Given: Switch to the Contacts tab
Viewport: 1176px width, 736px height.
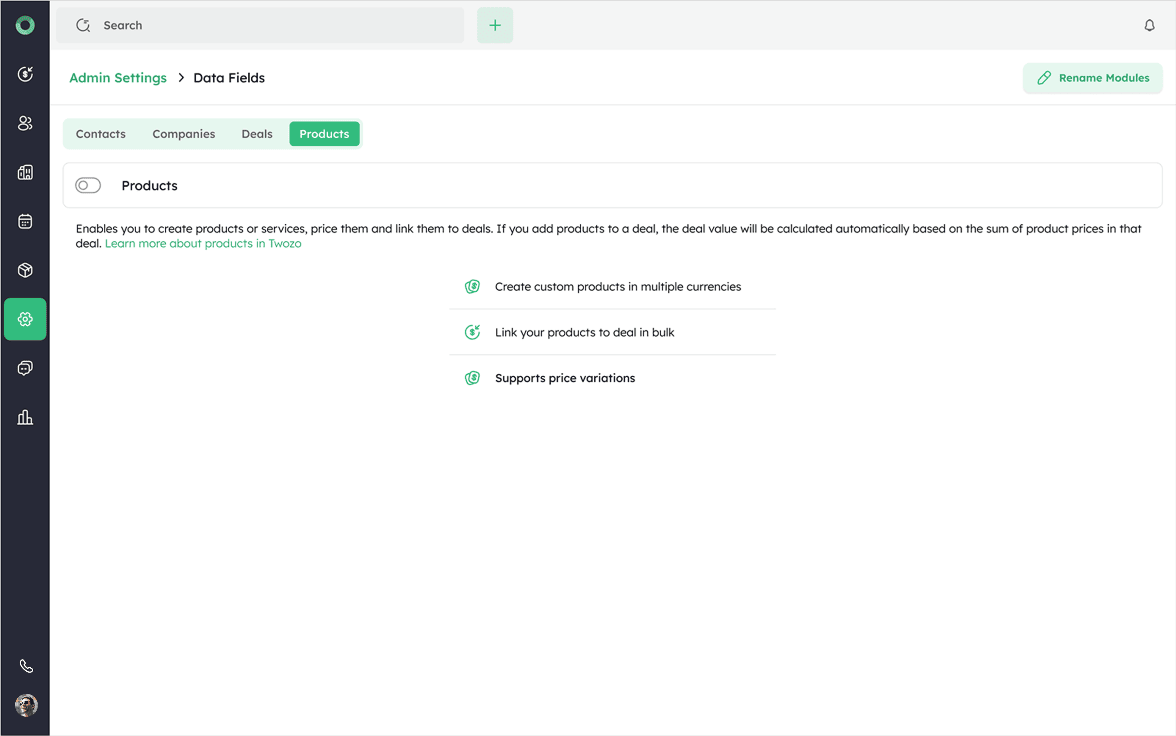Looking at the screenshot, I should pos(101,134).
